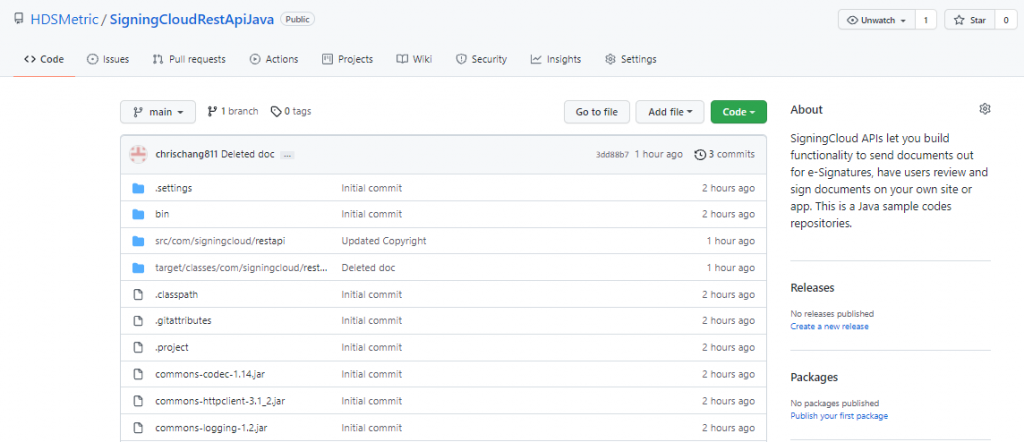Go to the Actions tab
1024x442 pixels.
pyautogui.click(x=274, y=59)
